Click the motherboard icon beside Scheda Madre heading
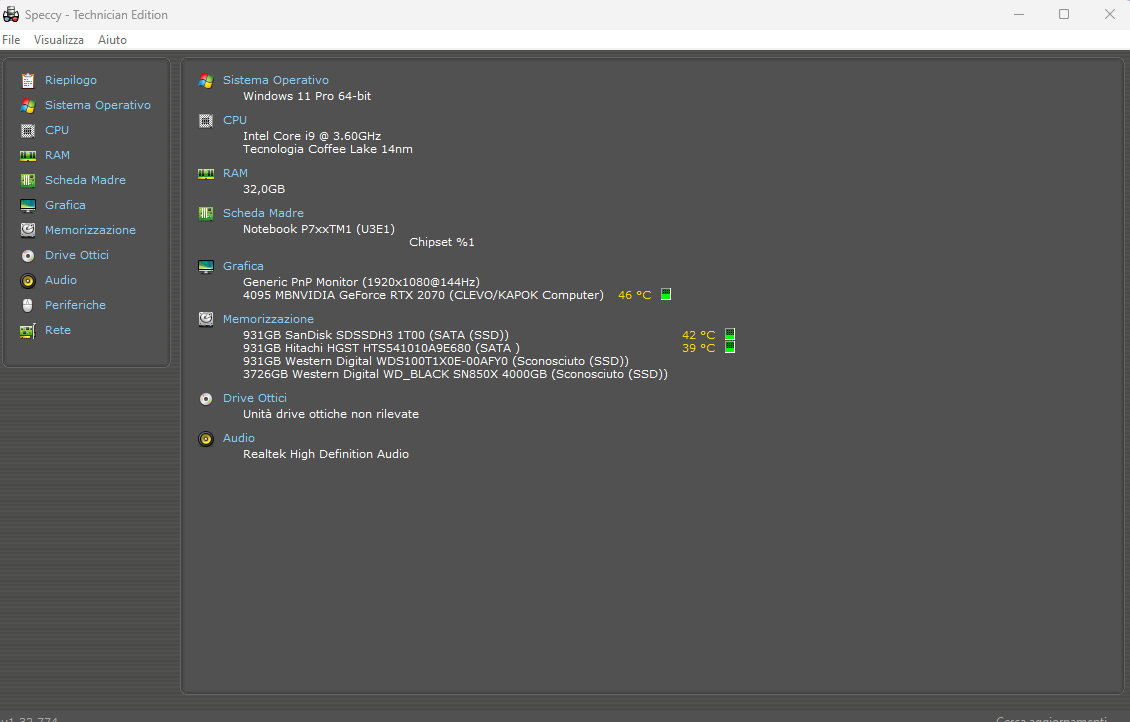This screenshot has height=722, width=1130. click(206, 213)
